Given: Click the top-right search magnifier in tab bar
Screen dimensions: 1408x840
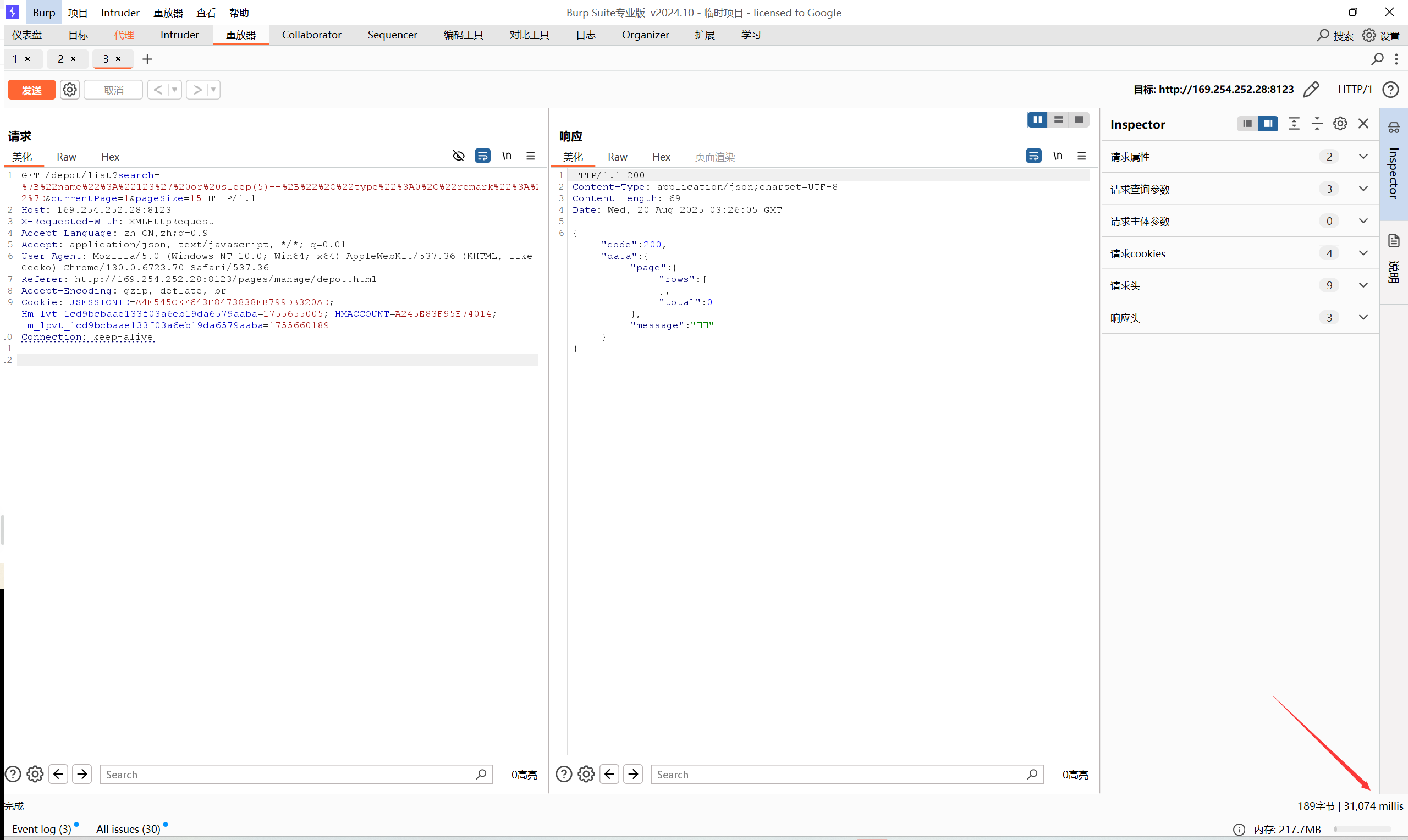Looking at the screenshot, I should tap(1377, 59).
